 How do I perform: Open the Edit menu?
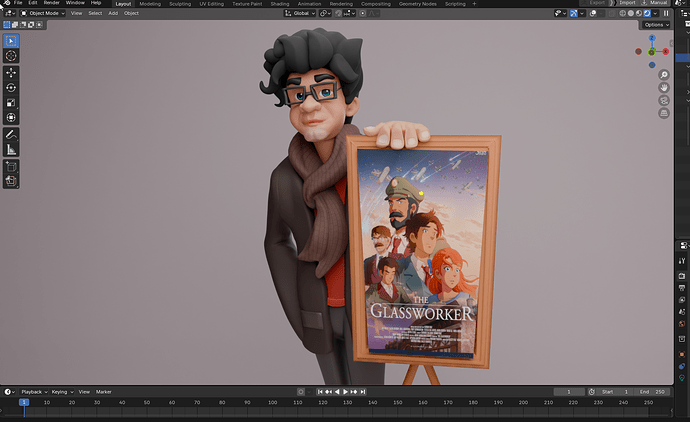point(33,3)
